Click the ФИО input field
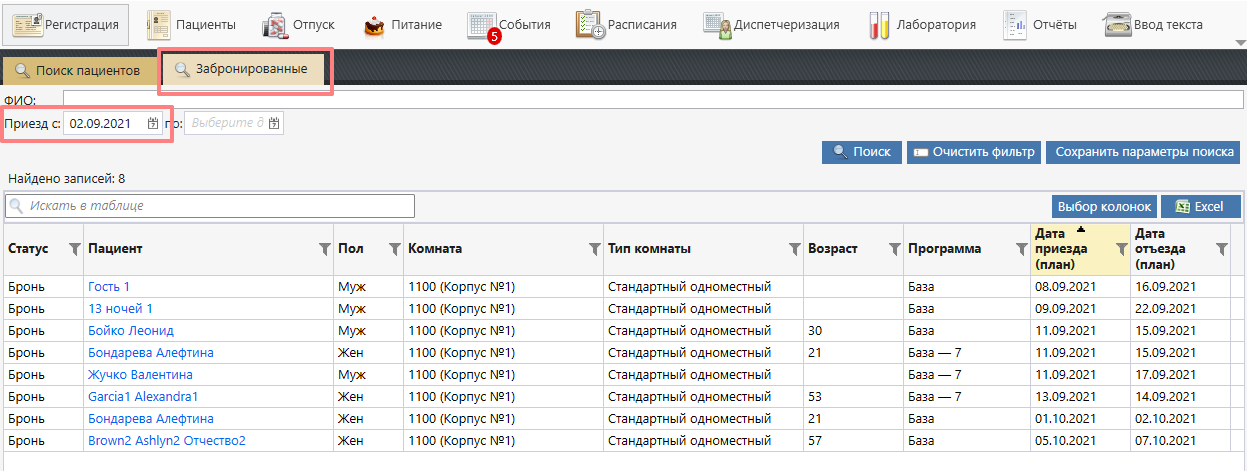The width and height of the screenshot is (1247, 471). pos(650,98)
